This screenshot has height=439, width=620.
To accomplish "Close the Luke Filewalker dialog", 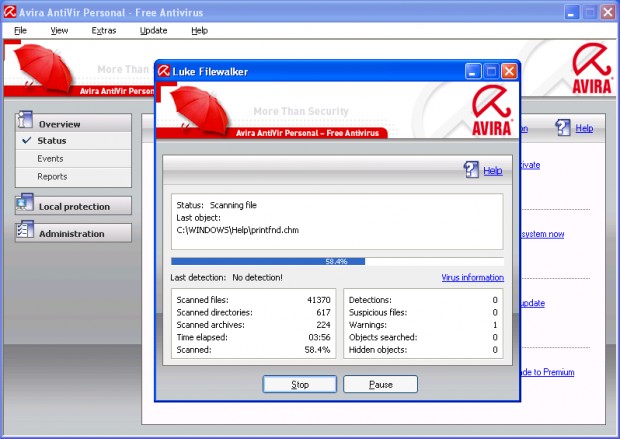I will (509, 72).
